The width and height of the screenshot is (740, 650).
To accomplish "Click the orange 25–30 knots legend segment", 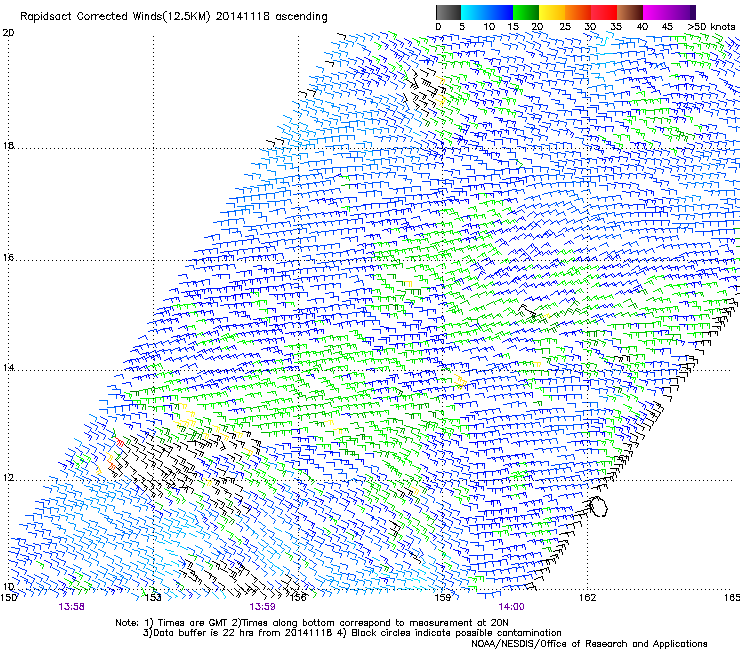I will tap(578, 12).
